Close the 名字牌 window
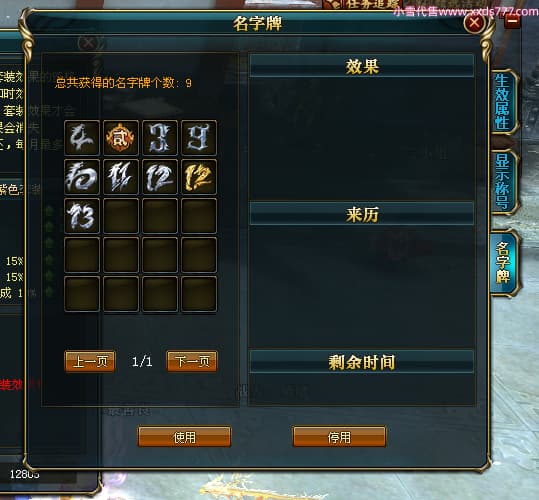The height and width of the screenshot is (500, 539). pyautogui.click(x=475, y=23)
